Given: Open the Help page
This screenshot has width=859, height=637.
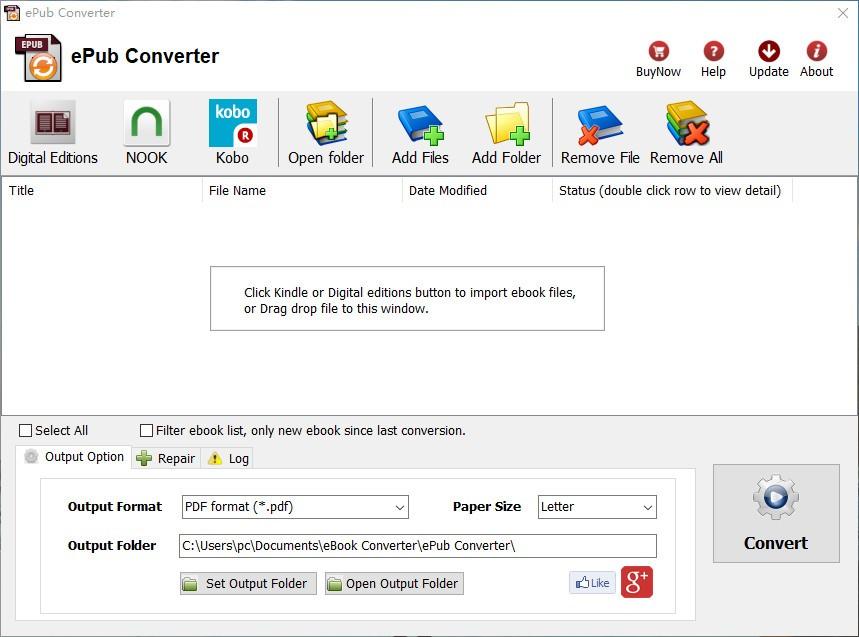Looking at the screenshot, I should (x=713, y=59).
